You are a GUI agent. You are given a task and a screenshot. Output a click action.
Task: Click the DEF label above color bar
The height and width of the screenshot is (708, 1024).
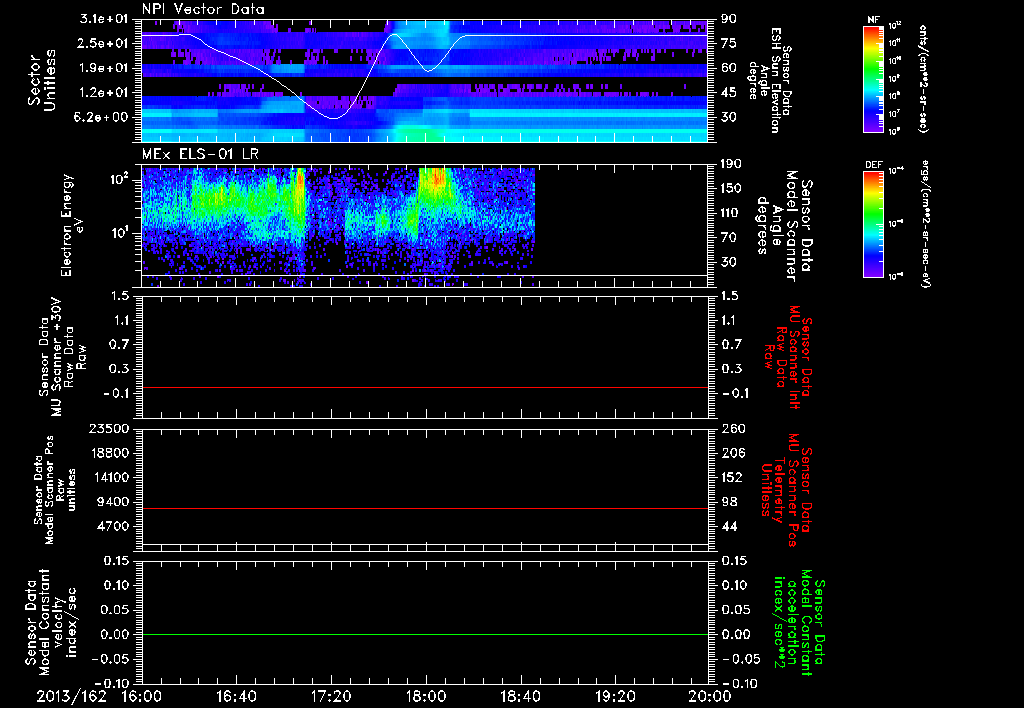click(x=874, y=165)
